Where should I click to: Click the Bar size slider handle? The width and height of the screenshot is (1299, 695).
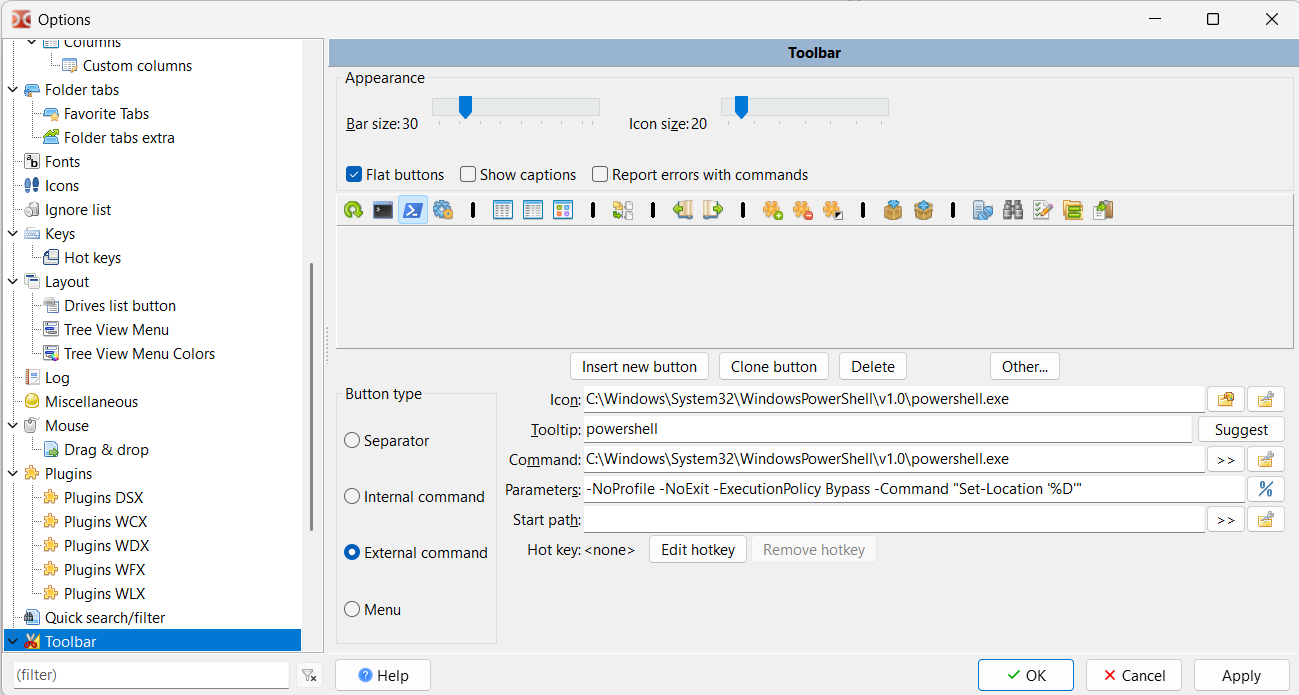[465, 107]
